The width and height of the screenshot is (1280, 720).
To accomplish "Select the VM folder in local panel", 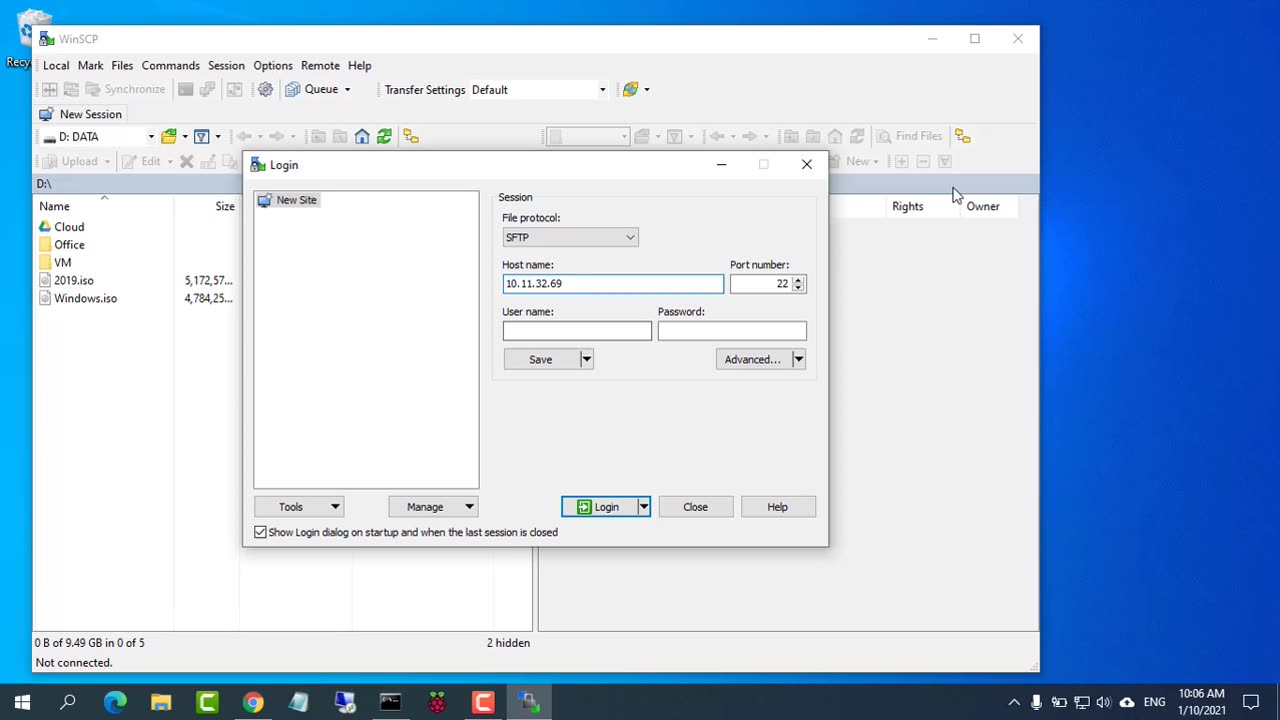I will (x=55, y=263).
